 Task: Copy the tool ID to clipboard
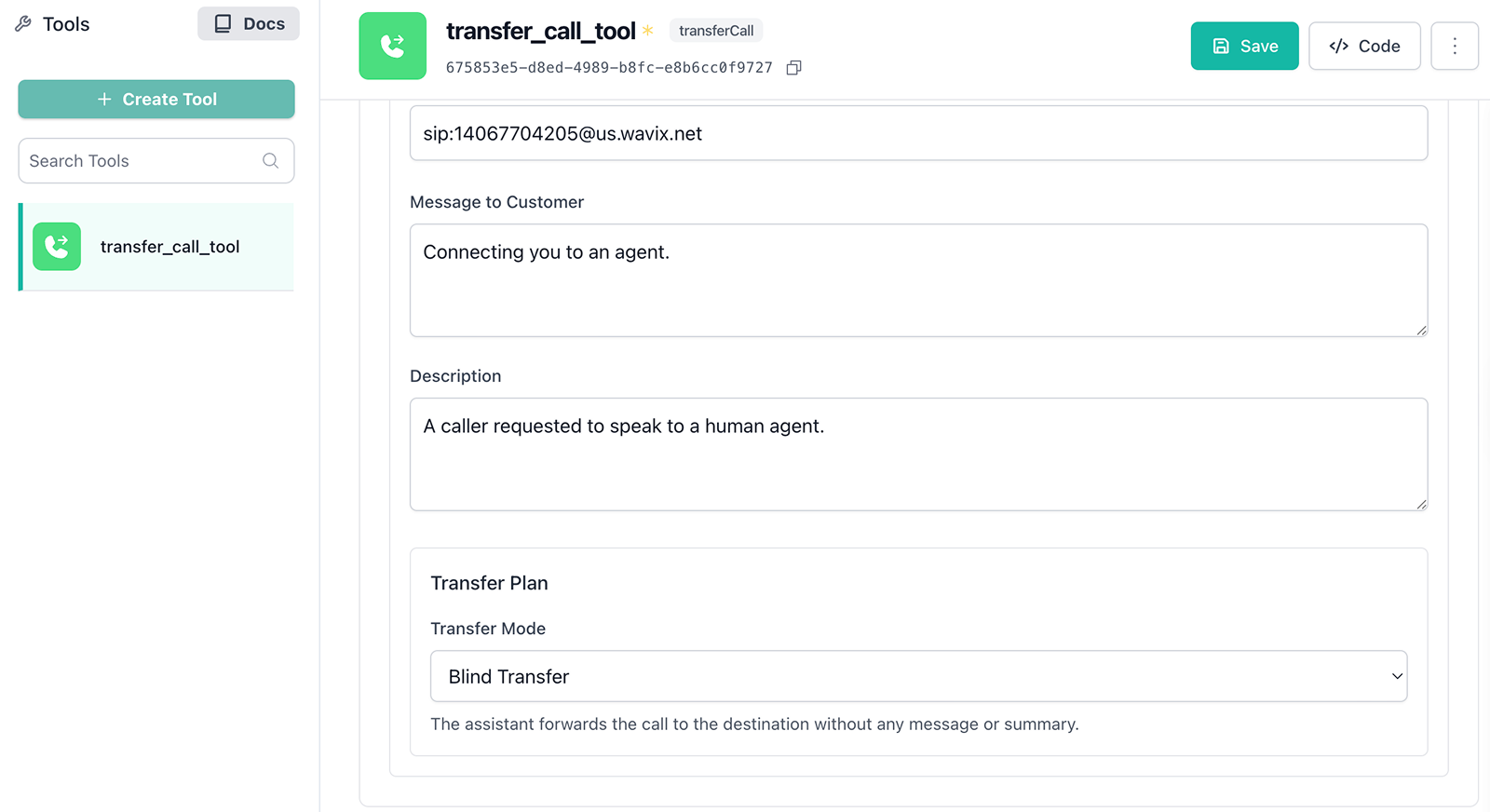point(793,68)
